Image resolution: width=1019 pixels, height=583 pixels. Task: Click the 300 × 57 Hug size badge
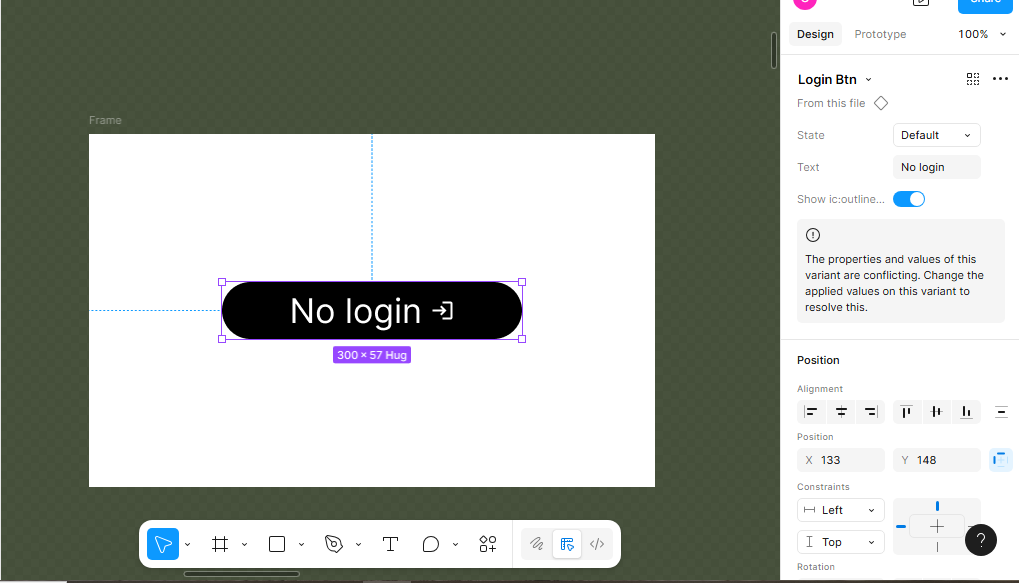[372, 355]
